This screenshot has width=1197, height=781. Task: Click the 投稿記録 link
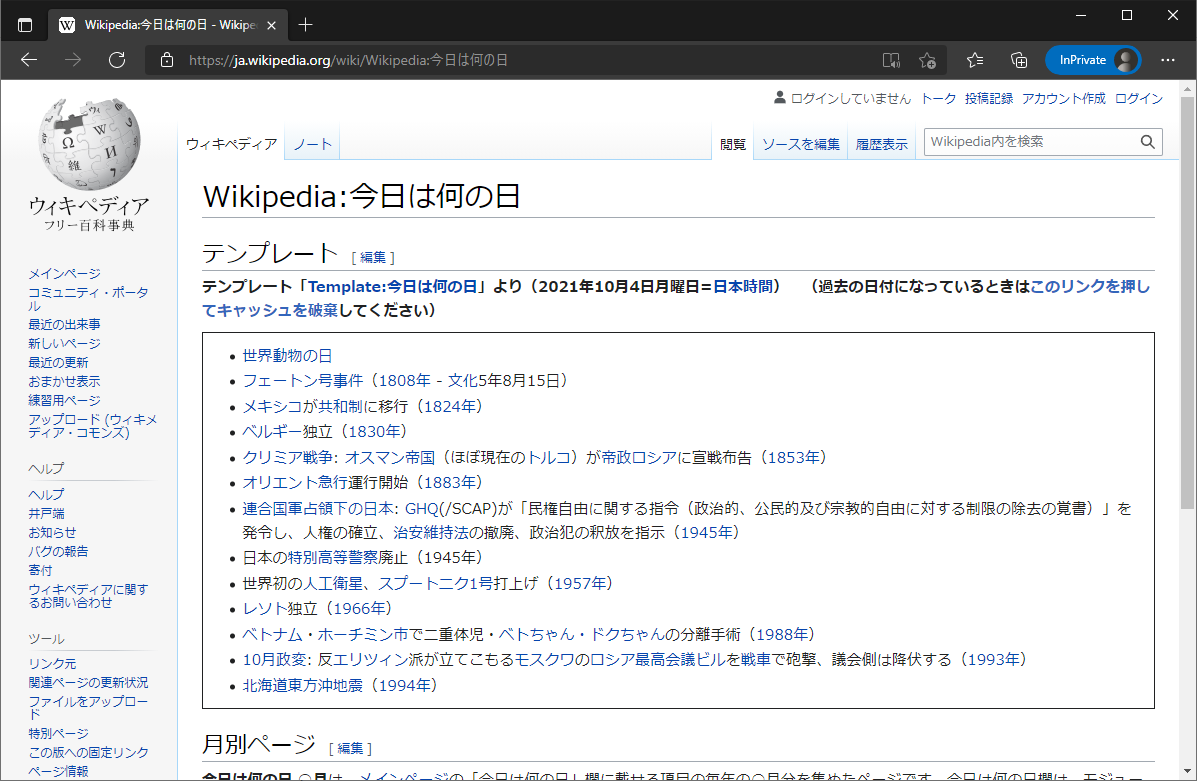coord(989,98)
